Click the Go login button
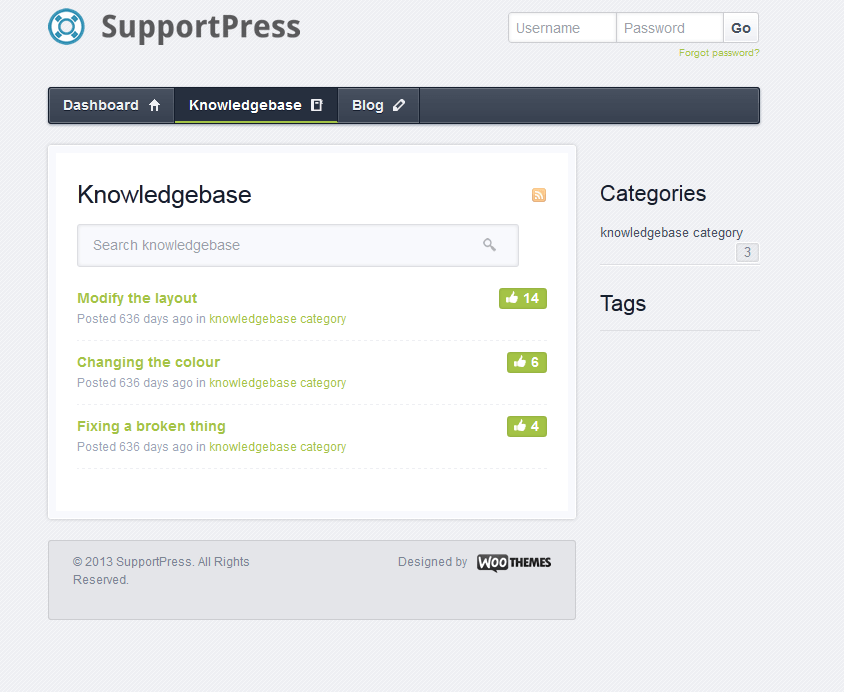 click(741, 28)
